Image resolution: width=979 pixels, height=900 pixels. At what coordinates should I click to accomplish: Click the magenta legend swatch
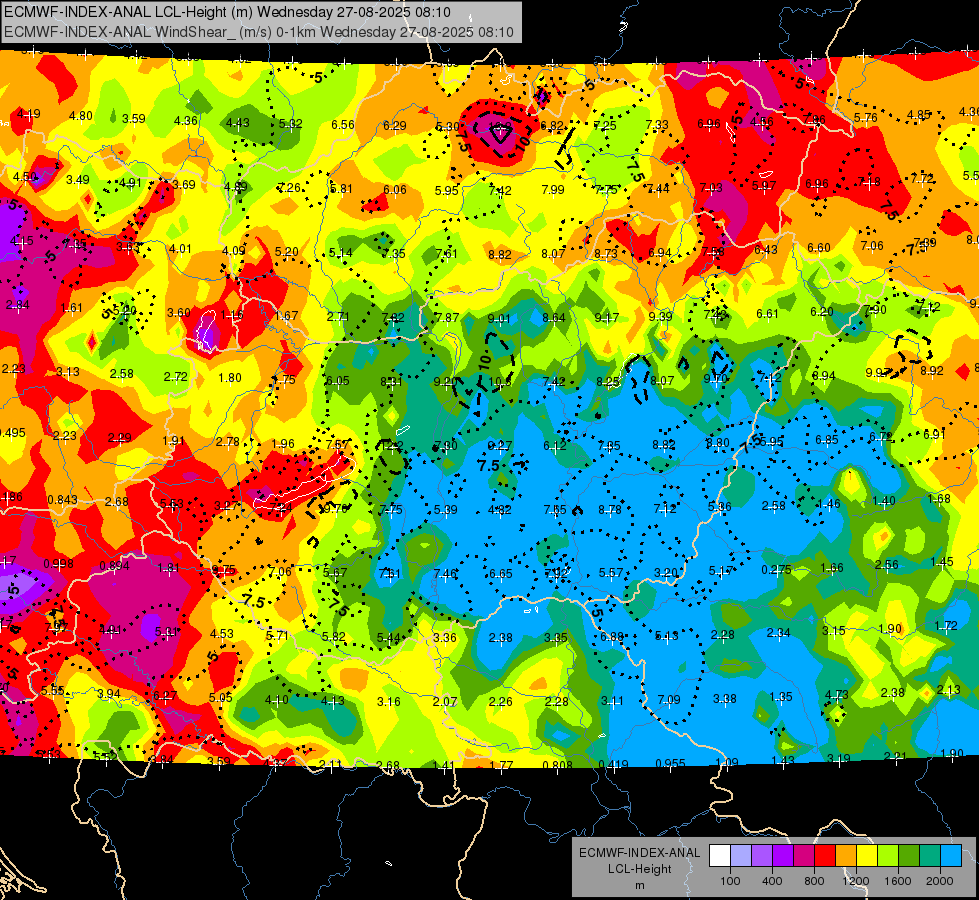coord(804,856)
